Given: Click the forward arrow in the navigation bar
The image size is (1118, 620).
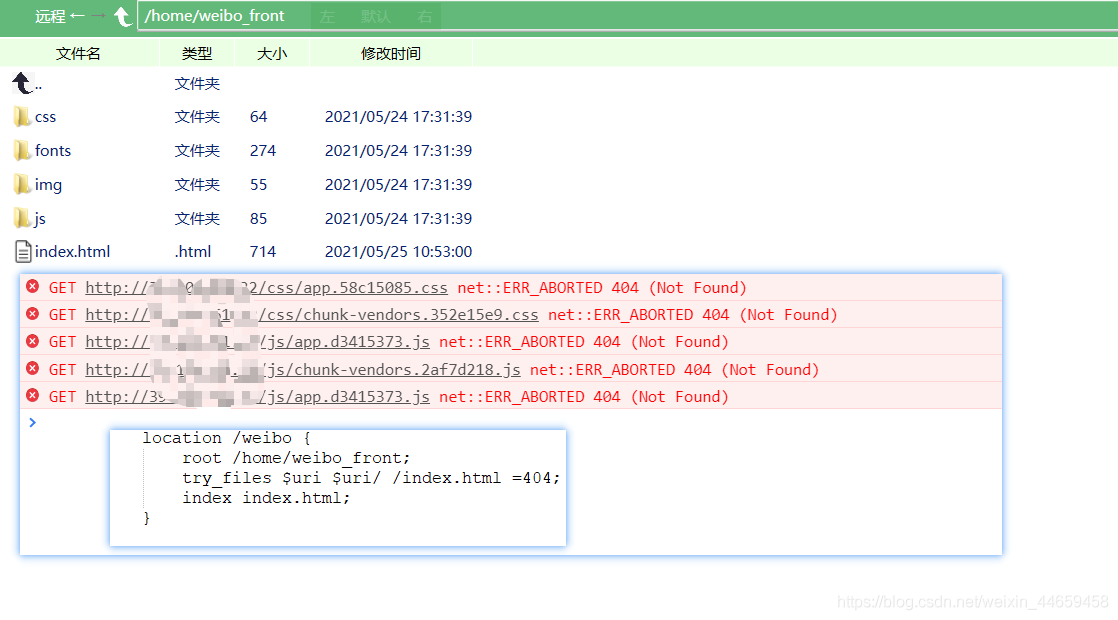Looking at the screenshot, I should point(98,16).
